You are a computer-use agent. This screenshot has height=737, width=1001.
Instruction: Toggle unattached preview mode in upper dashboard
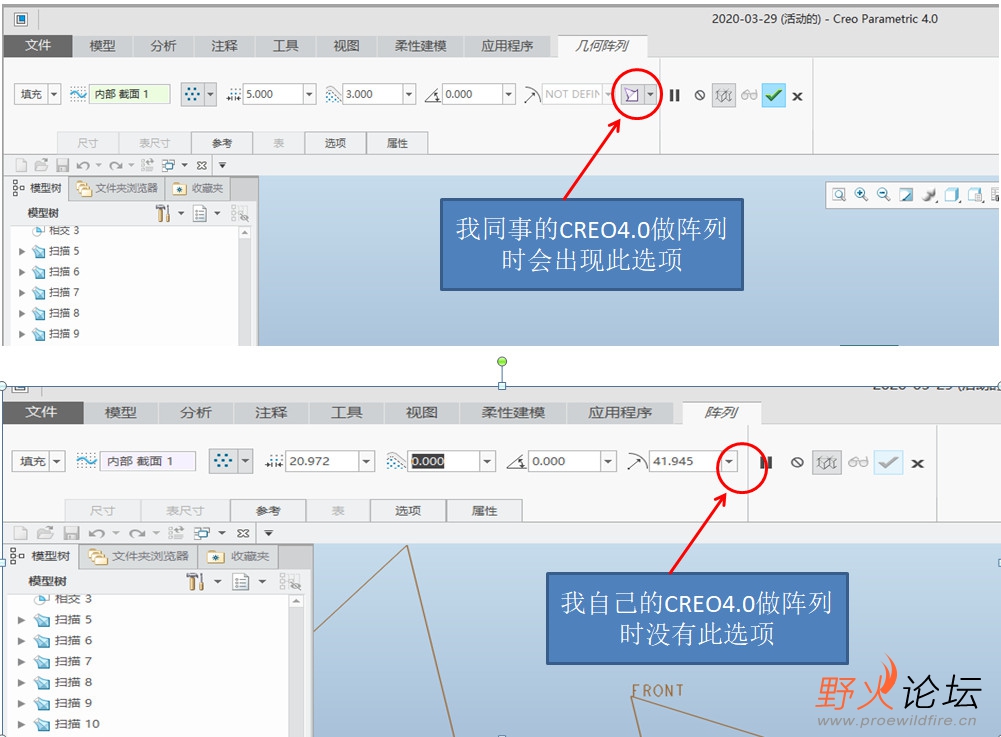pyautogui.click(x=723, y=96)
